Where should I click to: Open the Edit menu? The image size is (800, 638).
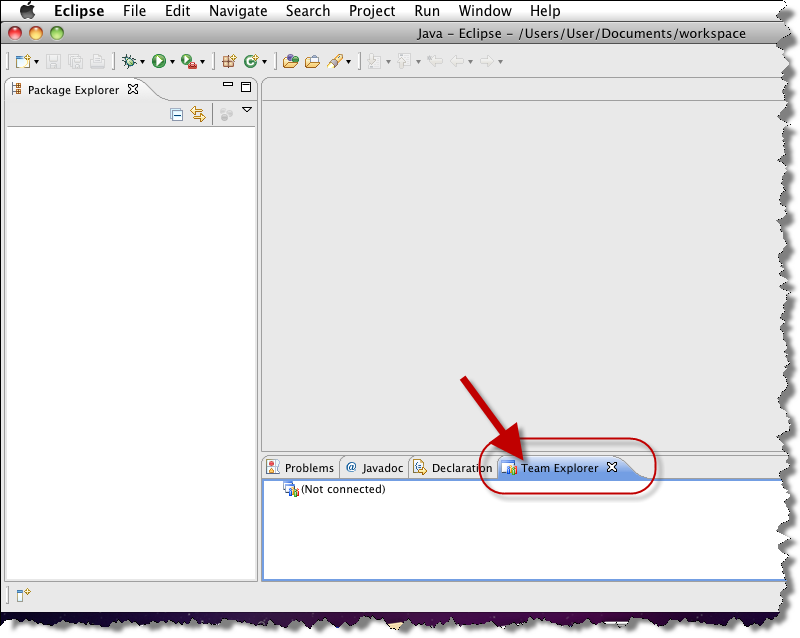(x=177, y=11)
